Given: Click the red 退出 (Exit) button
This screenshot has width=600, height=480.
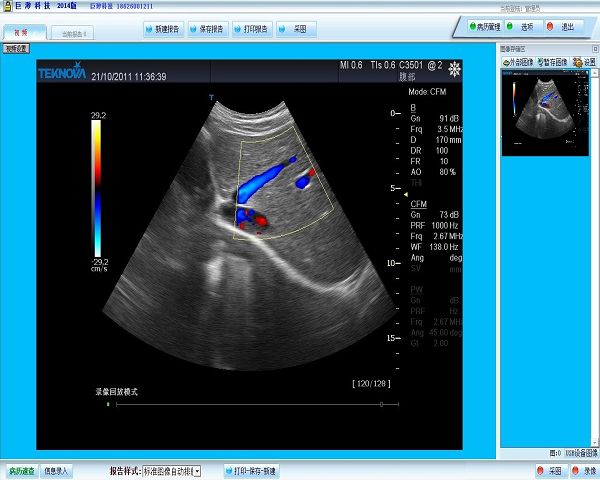Looking at the screenshot, I should pyautogui.click(x=562, y=27).
